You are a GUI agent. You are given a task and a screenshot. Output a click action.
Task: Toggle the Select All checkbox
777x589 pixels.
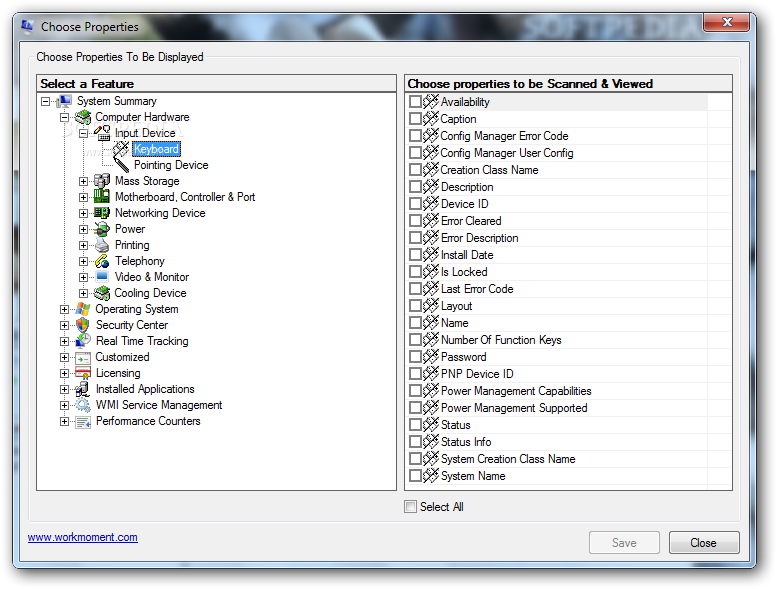point(410,506)
